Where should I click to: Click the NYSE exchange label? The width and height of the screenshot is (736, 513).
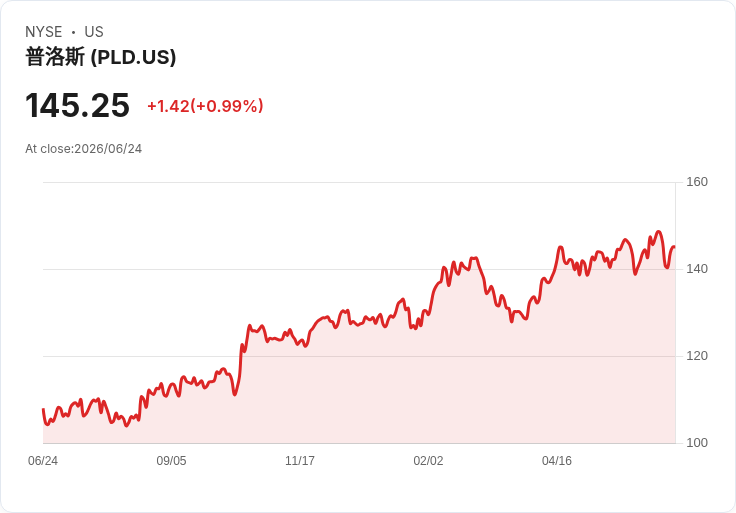pyautogui.click(x=44, y=32)
